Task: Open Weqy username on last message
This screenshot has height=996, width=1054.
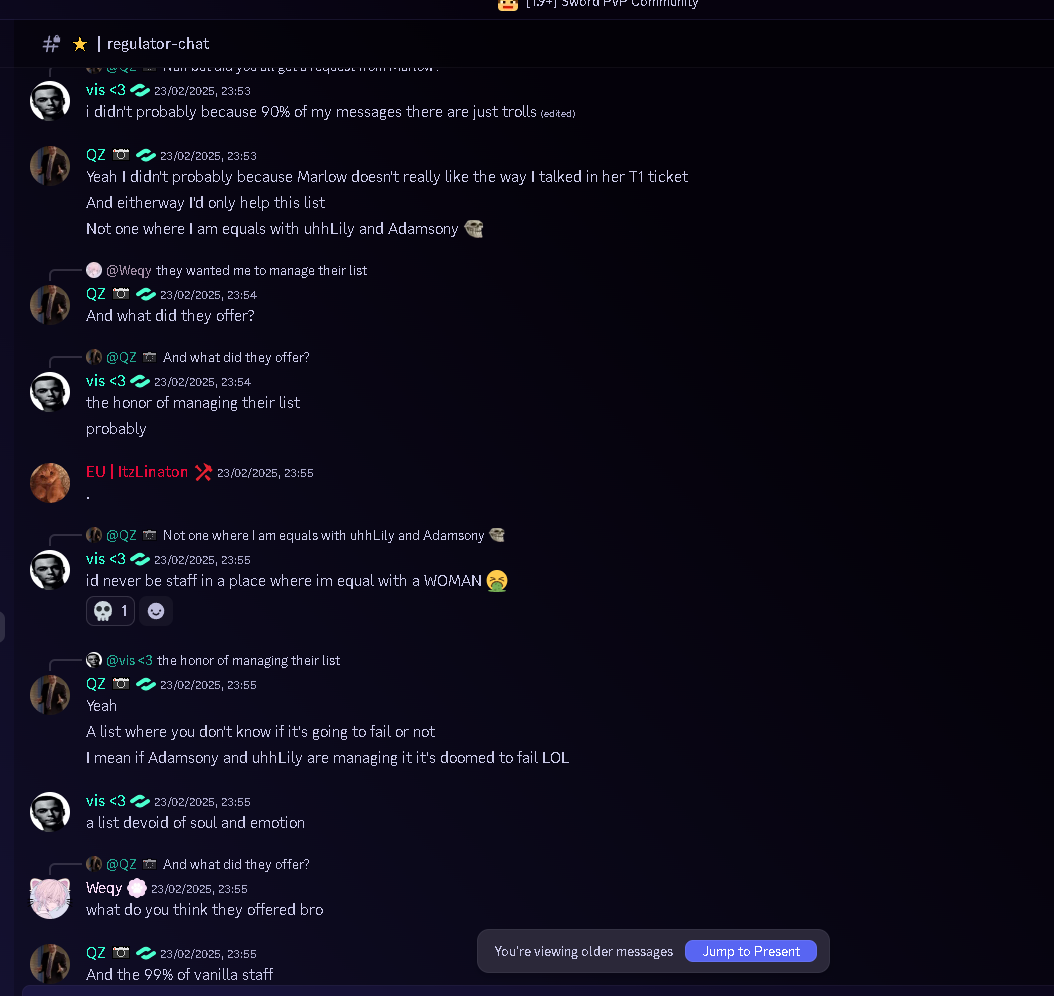Action: pos(104,888)
